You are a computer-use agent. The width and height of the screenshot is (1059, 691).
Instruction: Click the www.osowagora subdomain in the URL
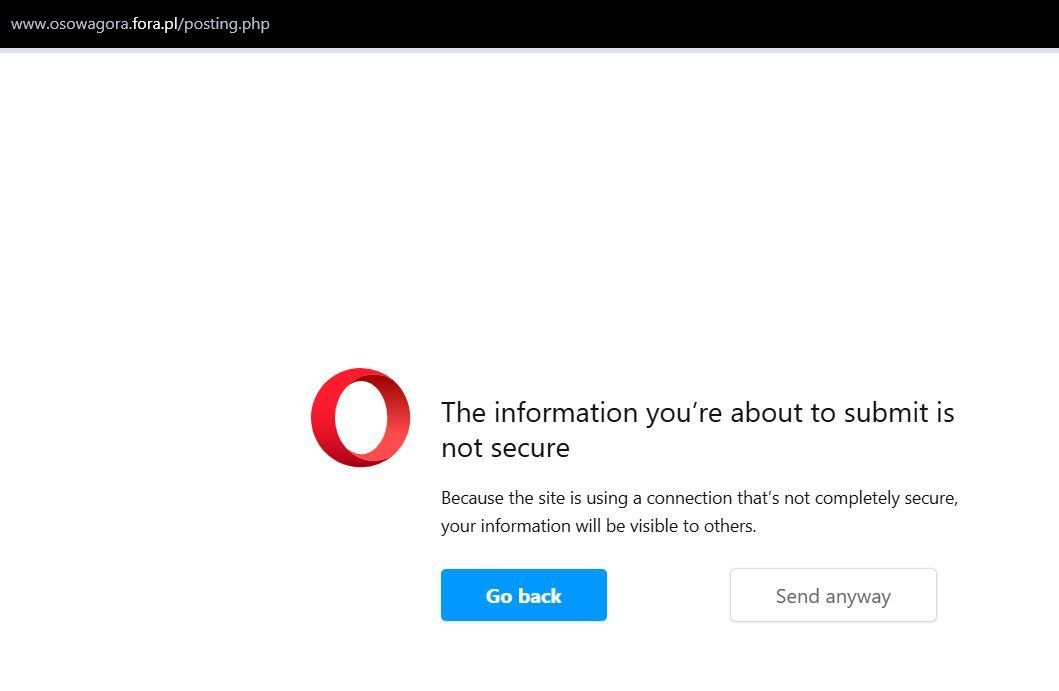[x=70, y=24]
